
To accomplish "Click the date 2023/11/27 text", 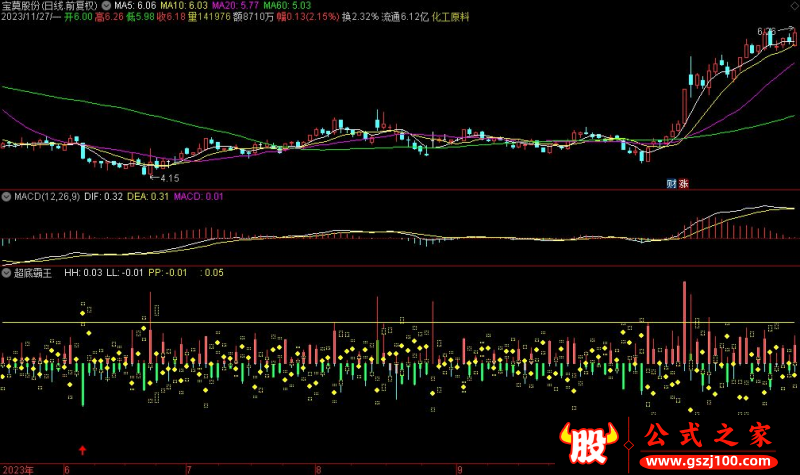I will click(26, 17).
